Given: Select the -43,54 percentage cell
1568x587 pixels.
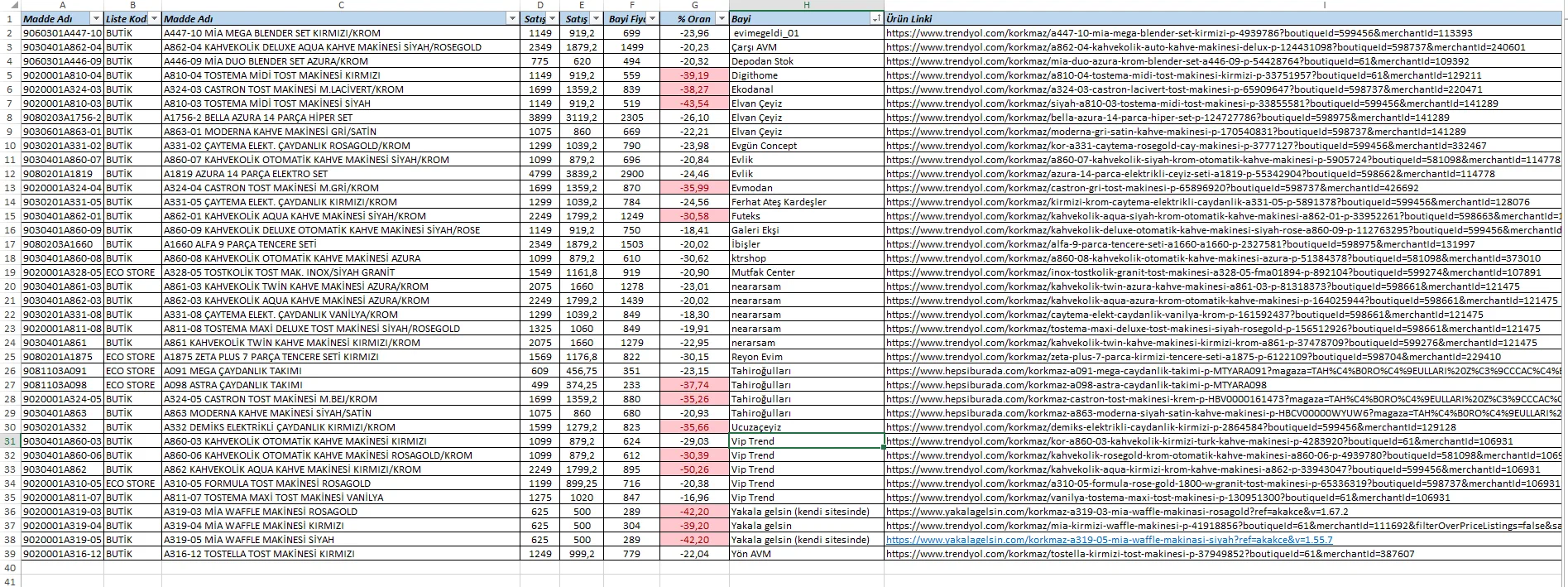Looking at the screenshot, I should 694,103.
